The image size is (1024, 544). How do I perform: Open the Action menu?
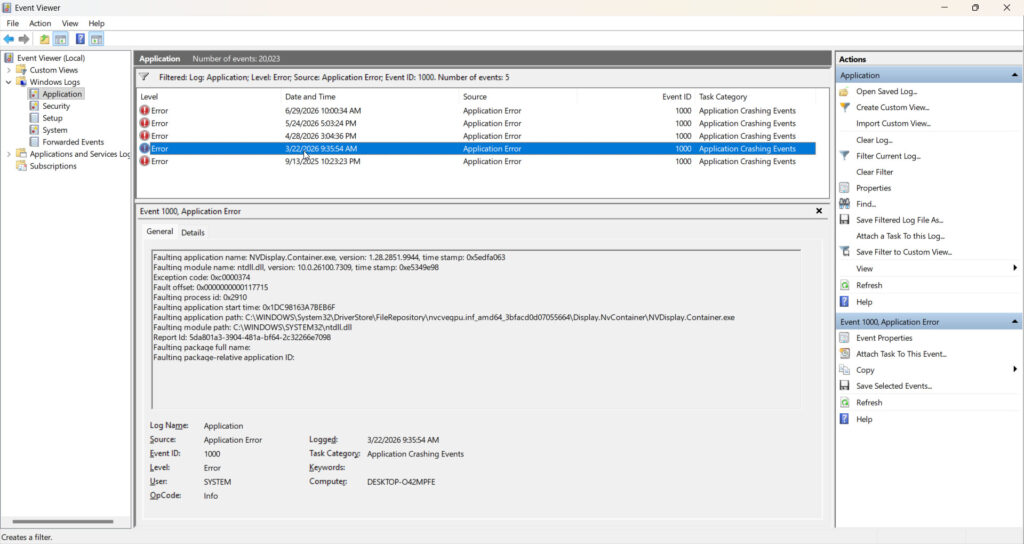tap(40, 24)
